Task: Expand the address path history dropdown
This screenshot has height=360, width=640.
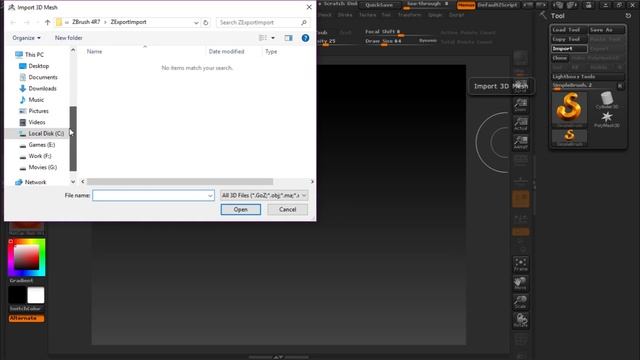Action: 196,22
